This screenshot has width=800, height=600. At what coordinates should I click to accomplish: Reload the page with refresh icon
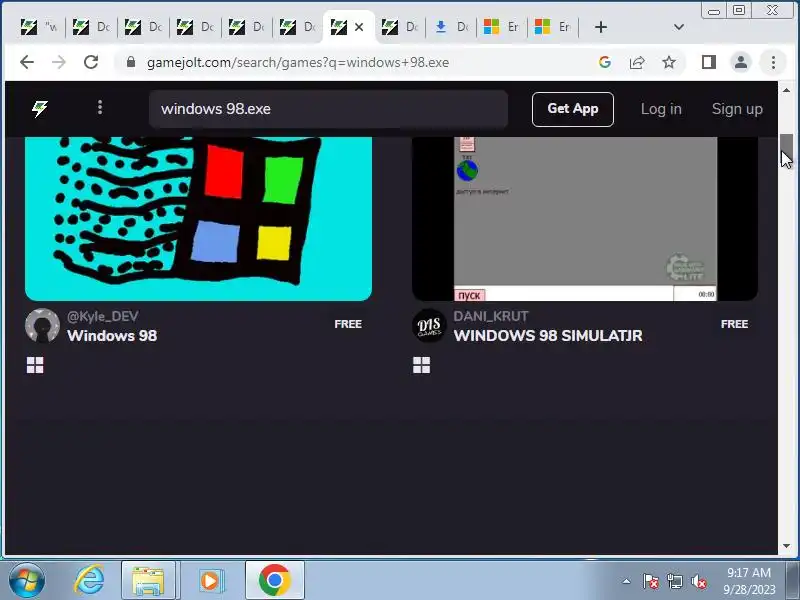(91, 62)
